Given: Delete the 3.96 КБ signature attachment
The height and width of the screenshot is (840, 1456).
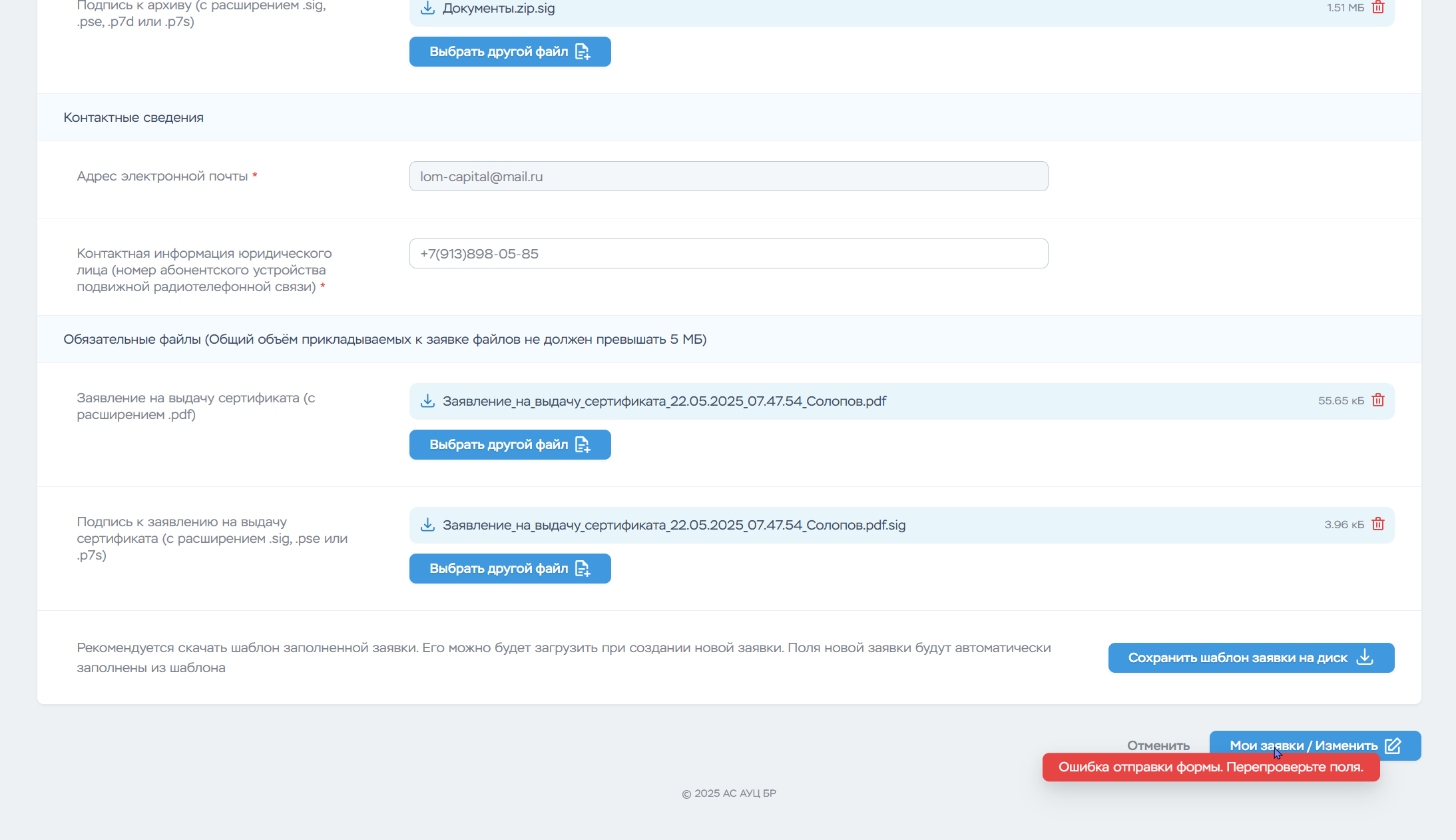Looking at the screenshot, I should pyautogui.click(x=1378, y=524).
